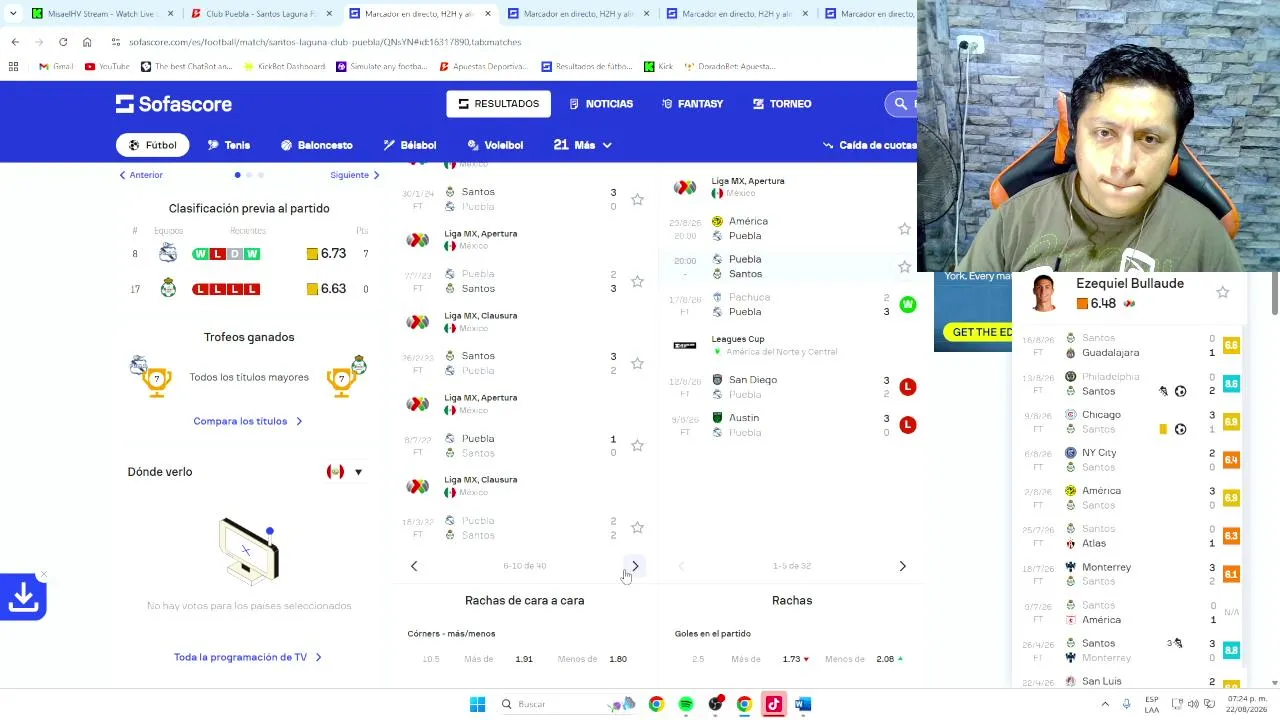Show next page of Puebla matches
The height and width of the screenshot is (720, 1280).
click(x=902, y=566)
